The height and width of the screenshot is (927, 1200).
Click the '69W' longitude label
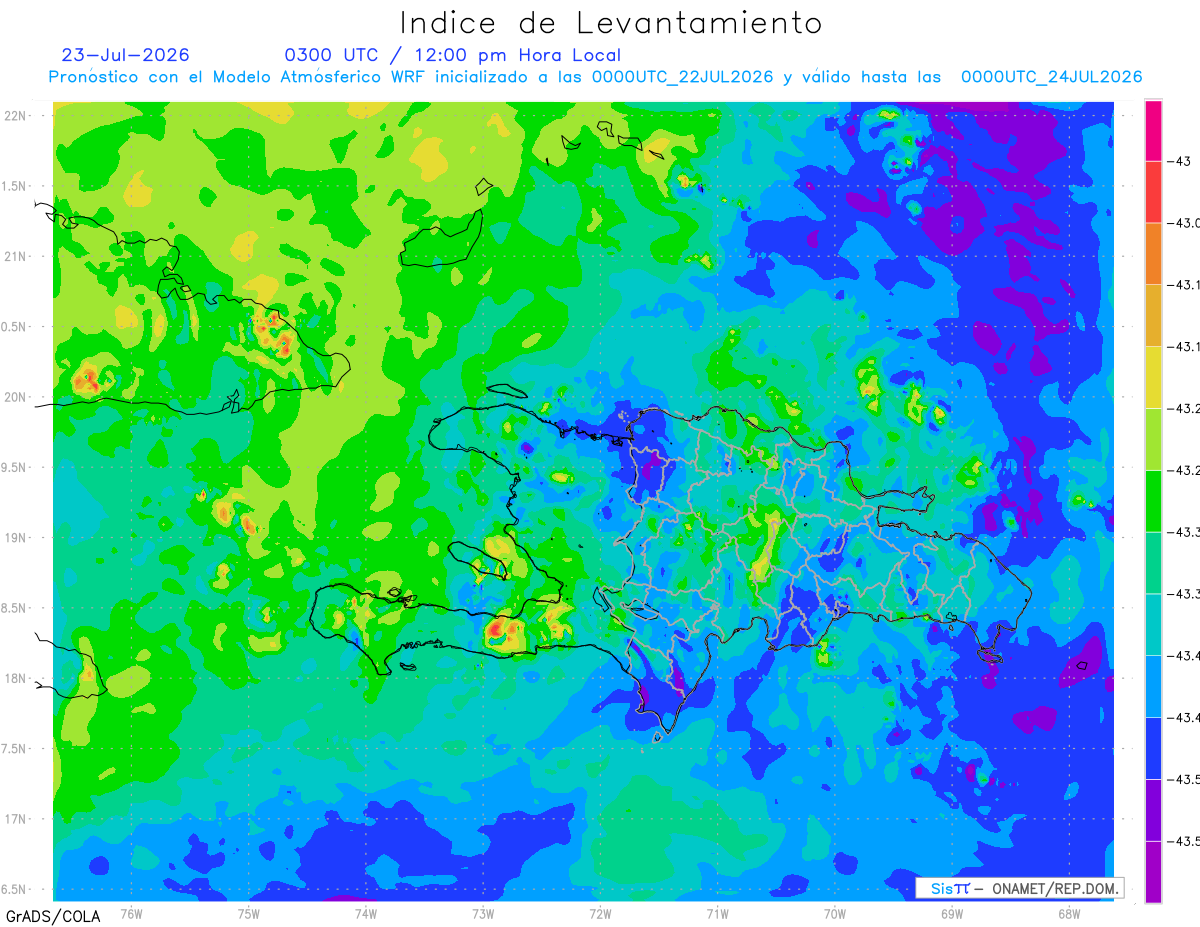coord(952,914)
